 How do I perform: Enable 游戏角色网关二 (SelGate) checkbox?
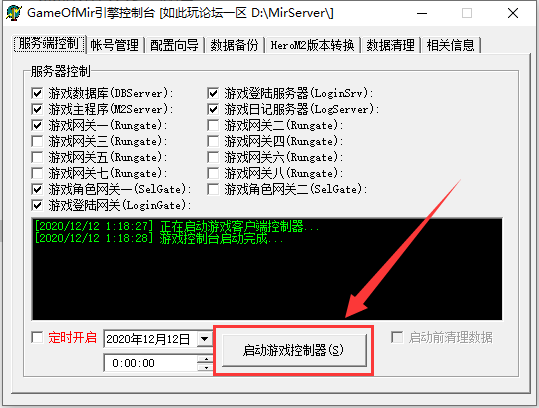click(213, 189)
